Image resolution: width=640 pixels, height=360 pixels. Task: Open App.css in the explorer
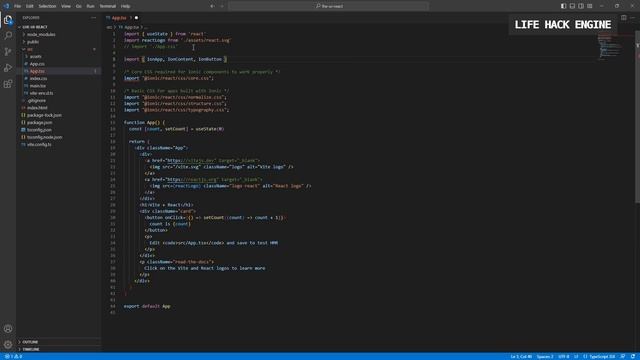coord(37,64)
